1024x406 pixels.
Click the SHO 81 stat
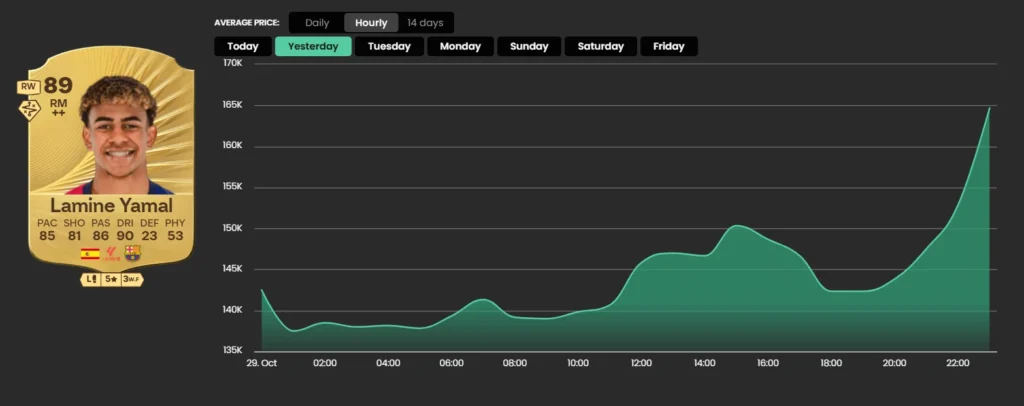pyautogui.click(x=74, y=230)
